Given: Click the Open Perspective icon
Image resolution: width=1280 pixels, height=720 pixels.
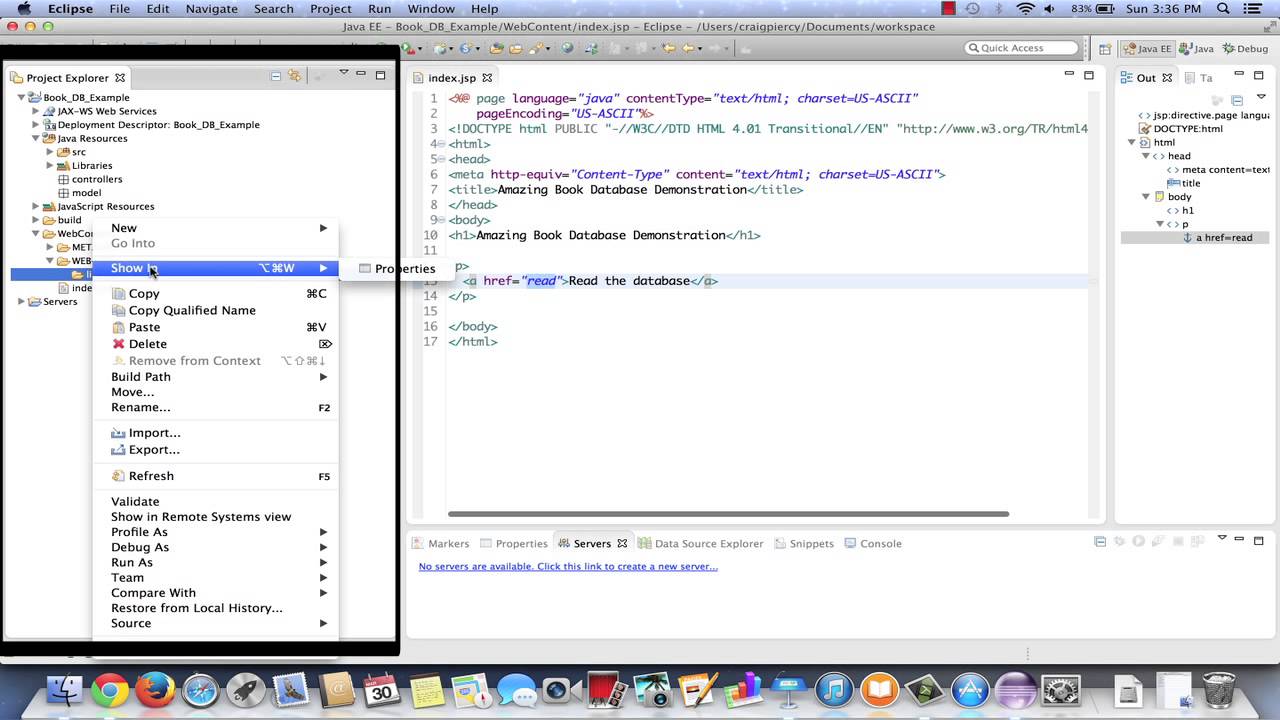Looking at the screenshot, I should click(x=1106, y=48).
